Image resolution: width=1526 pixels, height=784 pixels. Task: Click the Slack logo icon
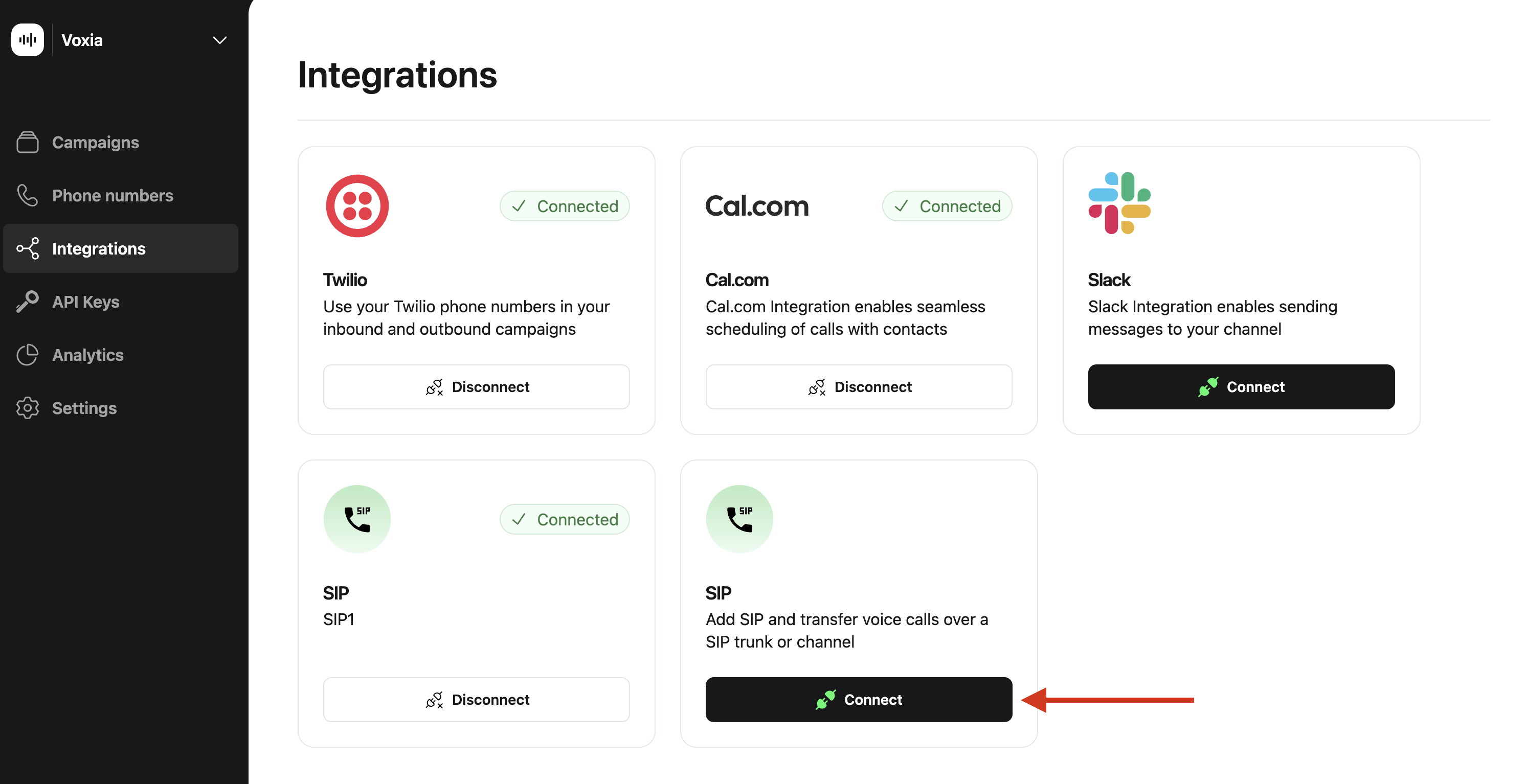click(x=1119, y=203)
